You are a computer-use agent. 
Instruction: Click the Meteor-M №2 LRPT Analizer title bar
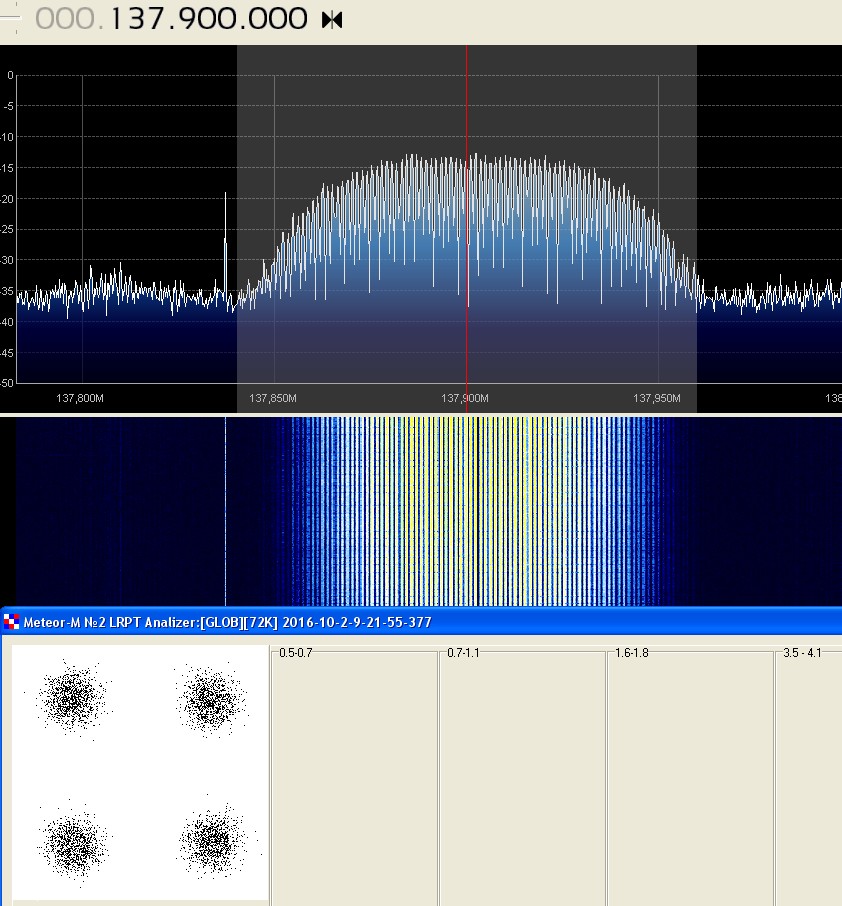(x=422, y=622)
